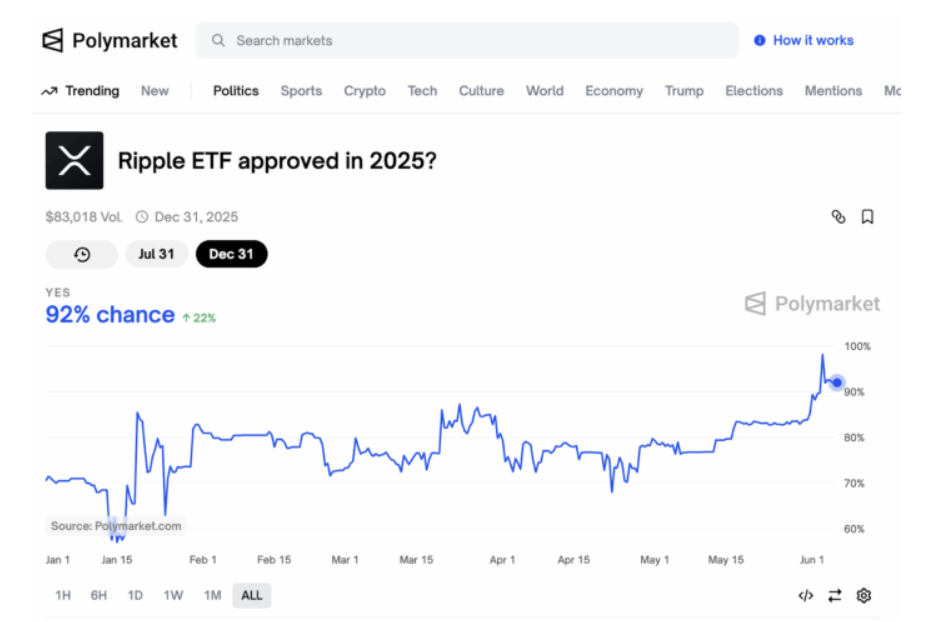Switch chart range to 1W
The height and width of the screenshot is (622, 946).
click(x=173, y=595)
